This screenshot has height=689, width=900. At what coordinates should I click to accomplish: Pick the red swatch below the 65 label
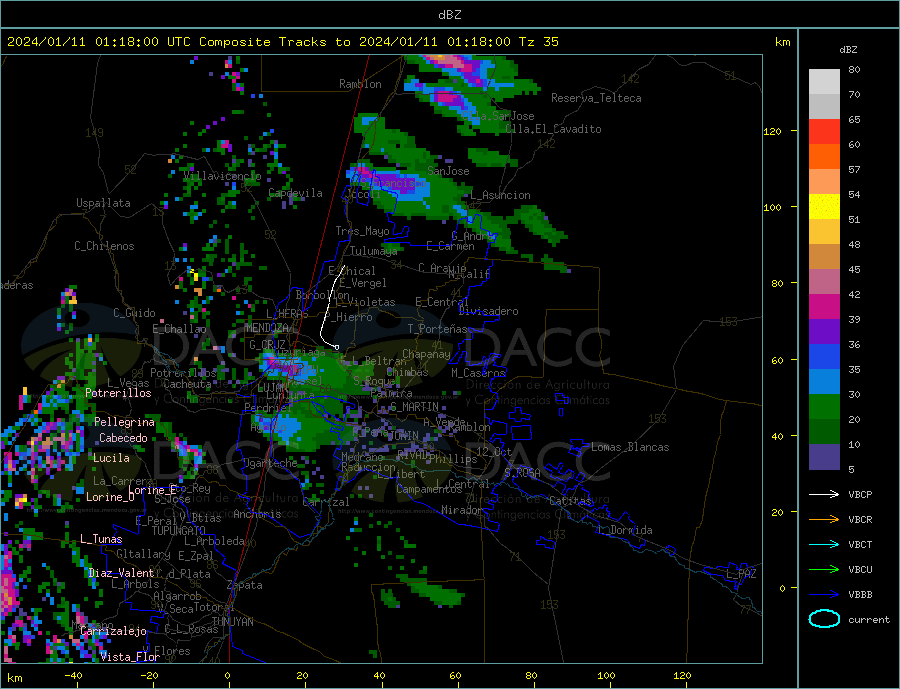pyautogui.click(x=824, y=131)
